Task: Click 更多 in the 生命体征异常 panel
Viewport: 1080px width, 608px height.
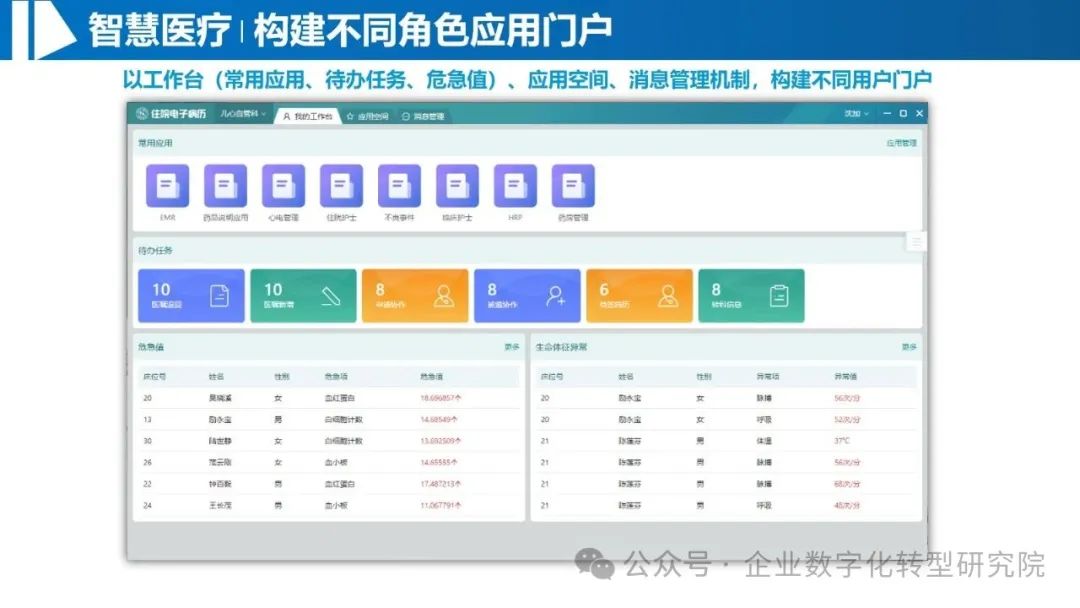Action: point(909,347)
